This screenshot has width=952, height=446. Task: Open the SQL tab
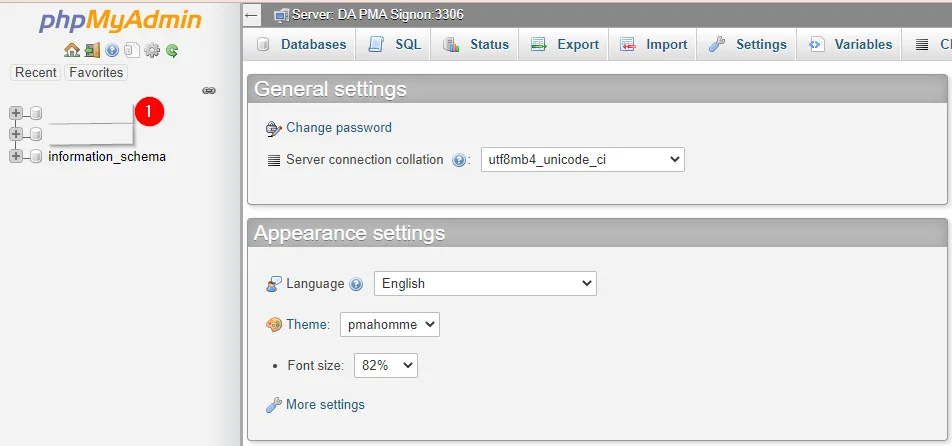(x=395, y=44)
